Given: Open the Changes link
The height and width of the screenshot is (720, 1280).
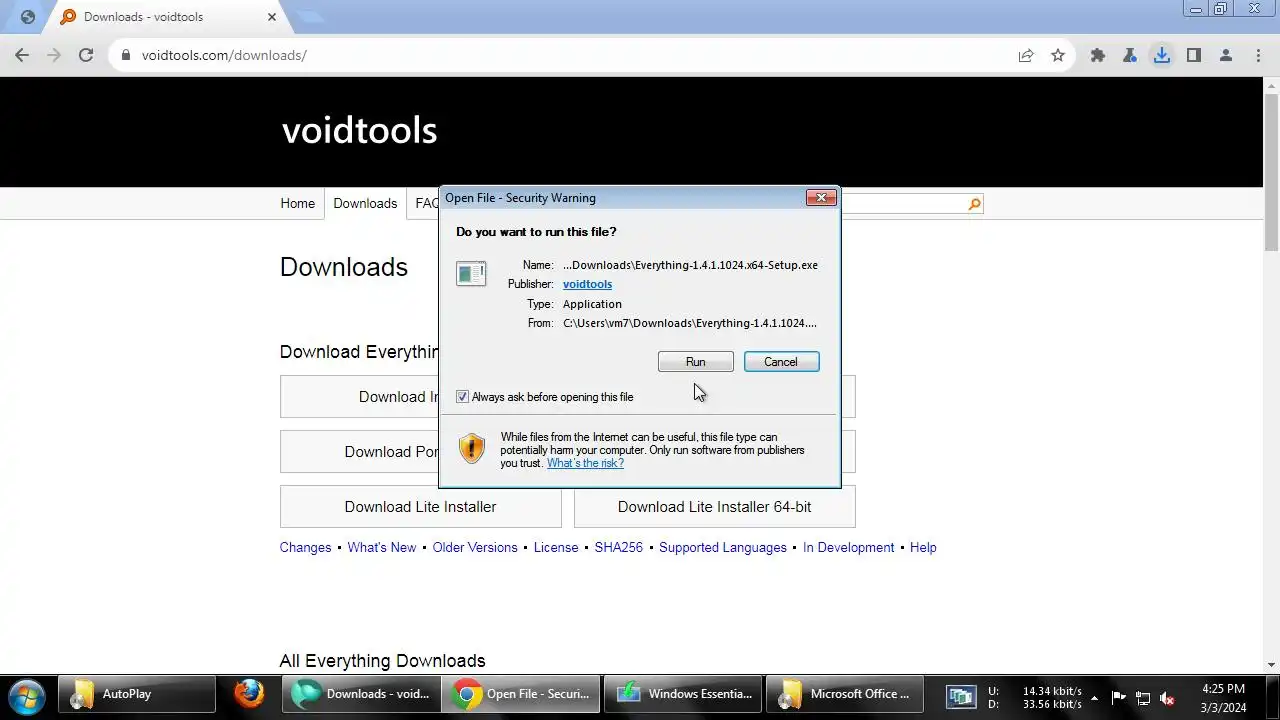Looking at the screenshot, I should [x=305, y=547].
